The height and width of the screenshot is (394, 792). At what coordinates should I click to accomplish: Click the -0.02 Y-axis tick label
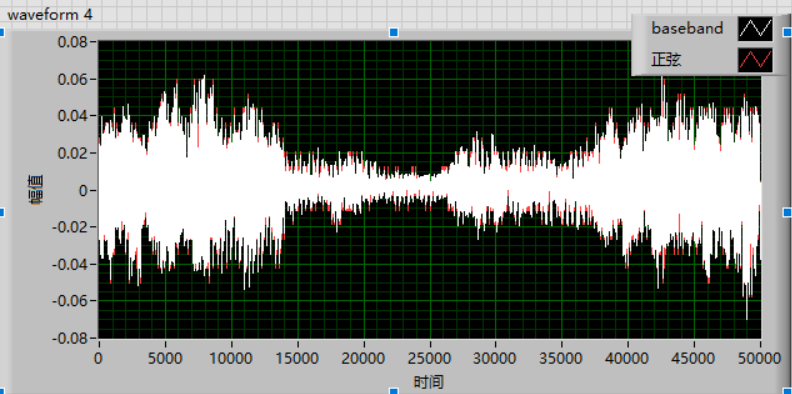tap(70, 227)
